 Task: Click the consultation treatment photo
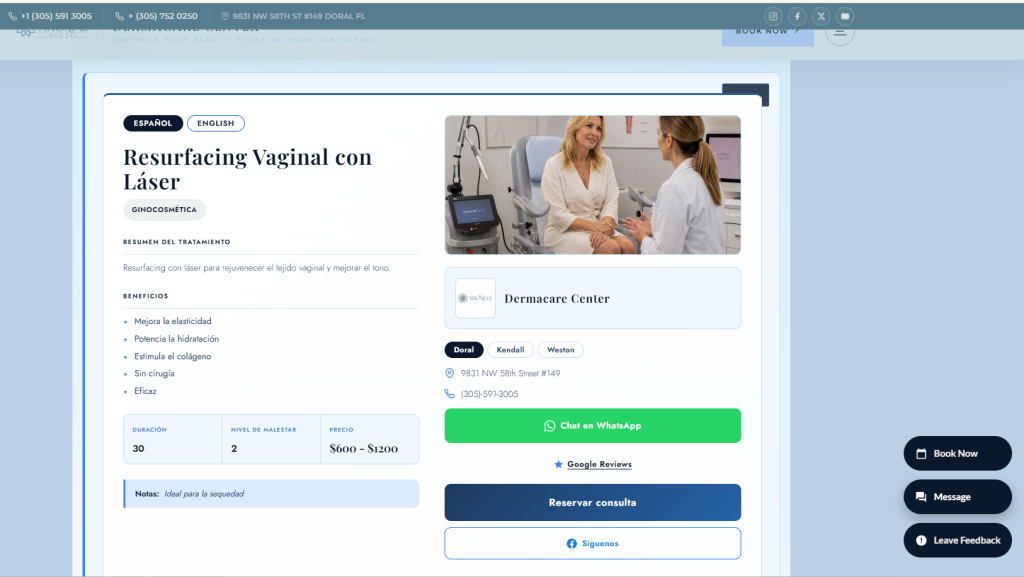point(592,185)
